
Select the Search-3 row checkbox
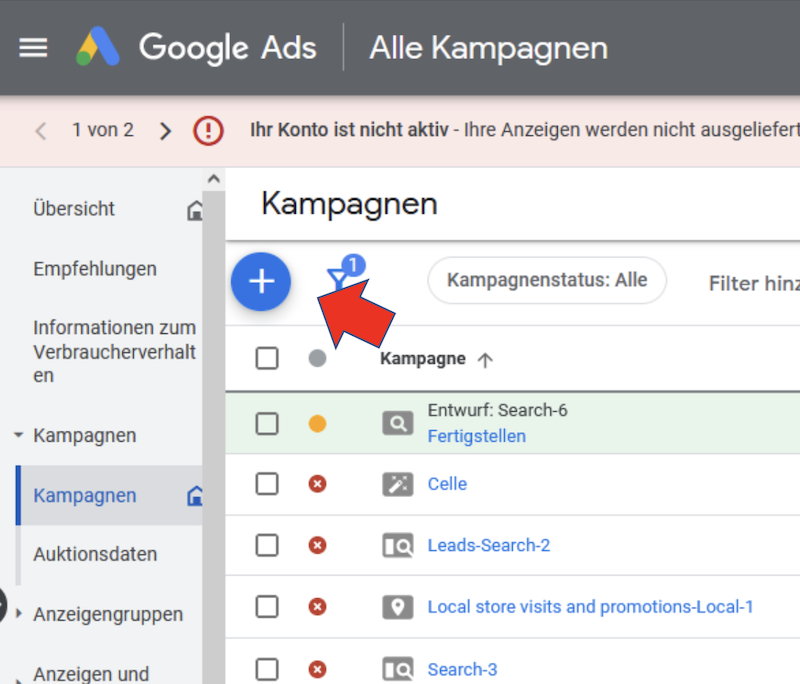[x=267, y=669]
